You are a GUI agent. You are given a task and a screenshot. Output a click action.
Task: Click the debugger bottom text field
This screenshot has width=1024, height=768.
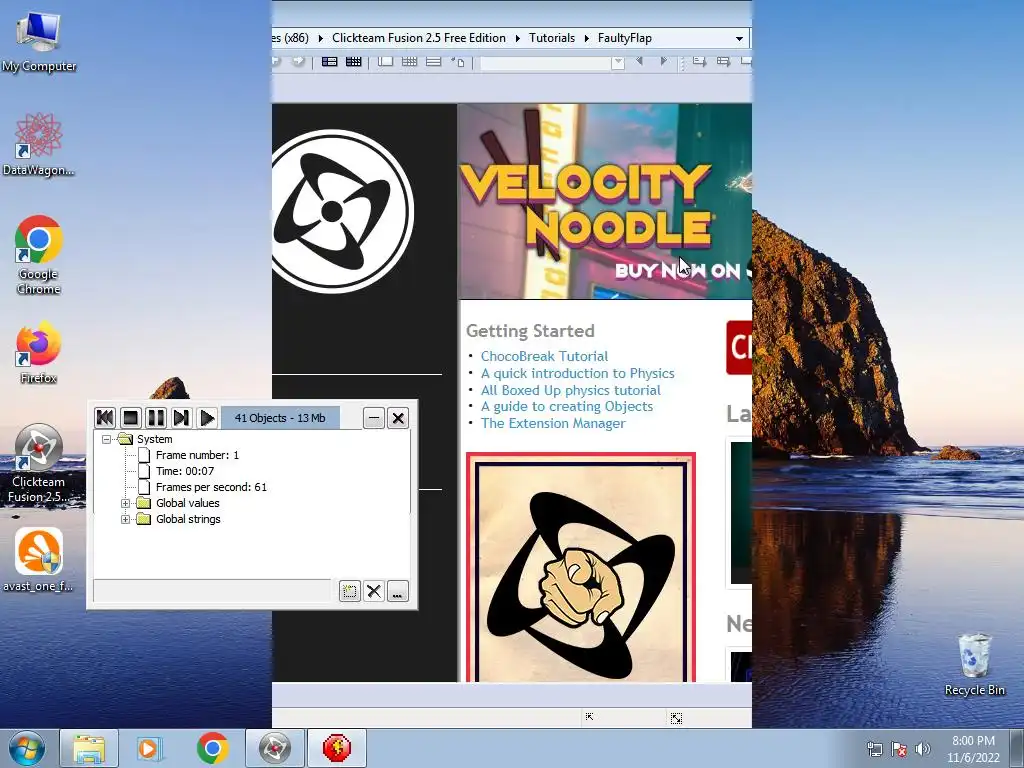coord(212,591)
